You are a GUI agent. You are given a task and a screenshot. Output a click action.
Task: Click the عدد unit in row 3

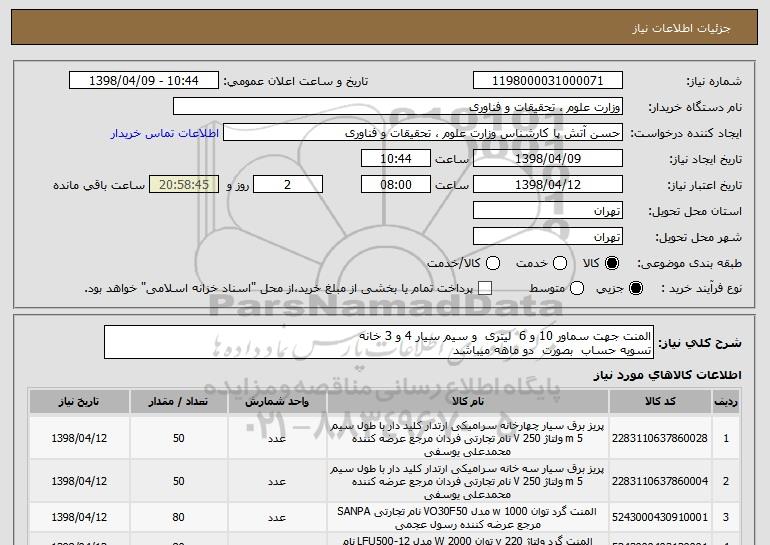tap(277, 518)
